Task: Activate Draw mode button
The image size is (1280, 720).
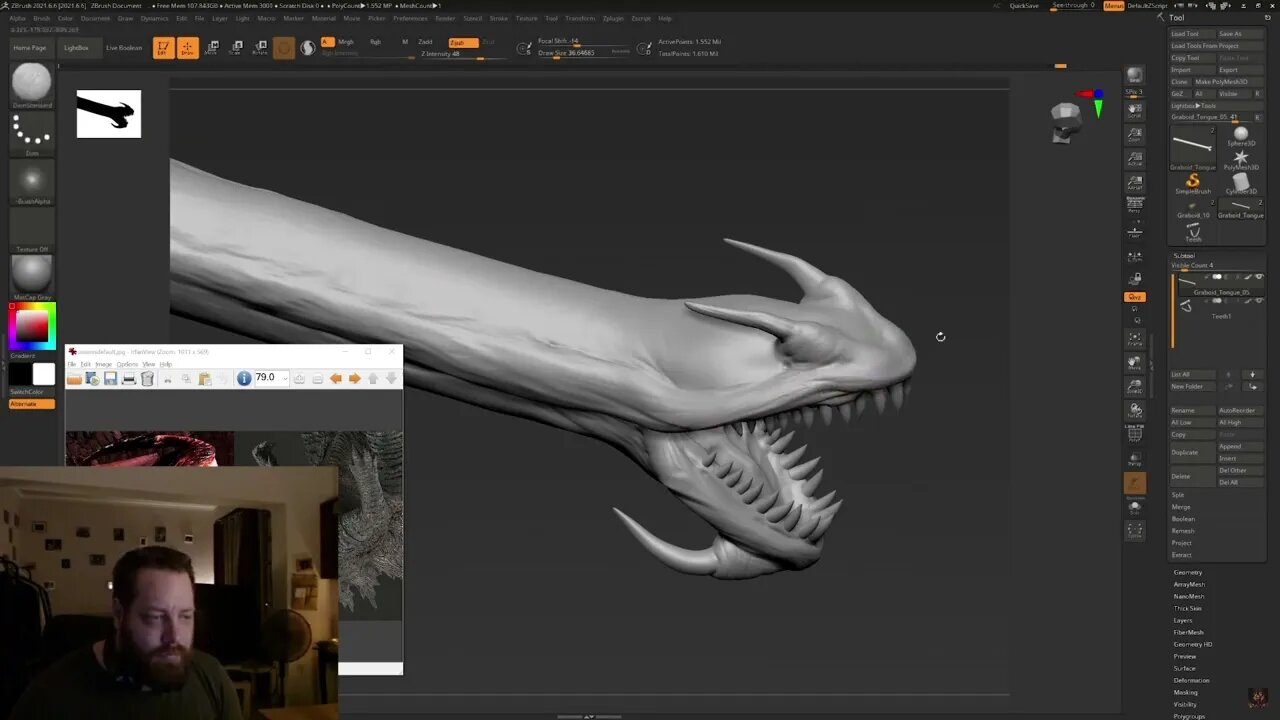Action: 187,48
